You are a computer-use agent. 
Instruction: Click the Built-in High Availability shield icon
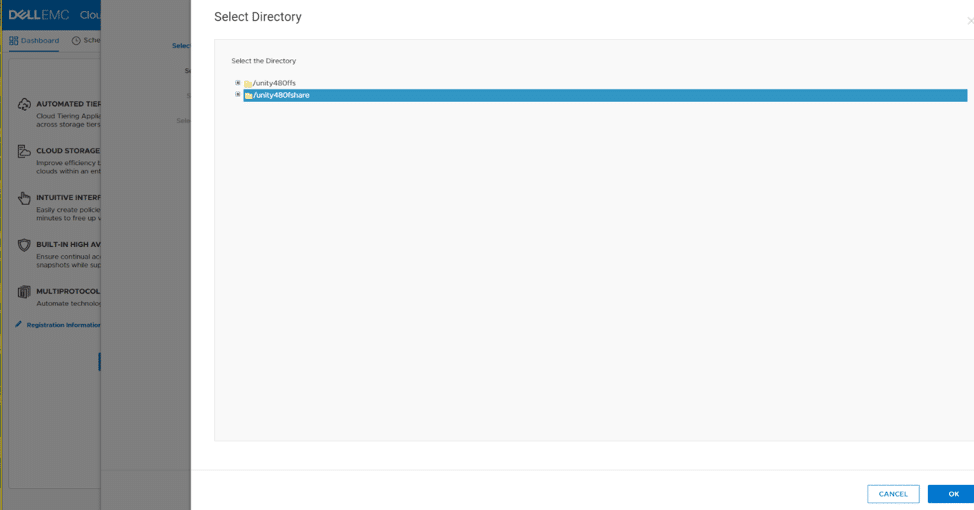[x=24, y=245]
